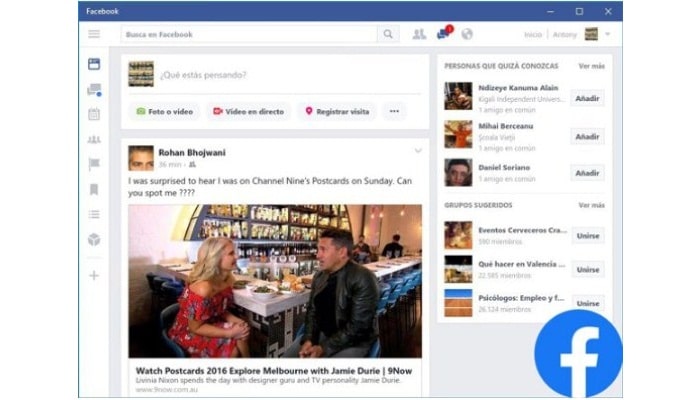
Task: Open account dropdown arrow next to profile
Action: point(607,34)
